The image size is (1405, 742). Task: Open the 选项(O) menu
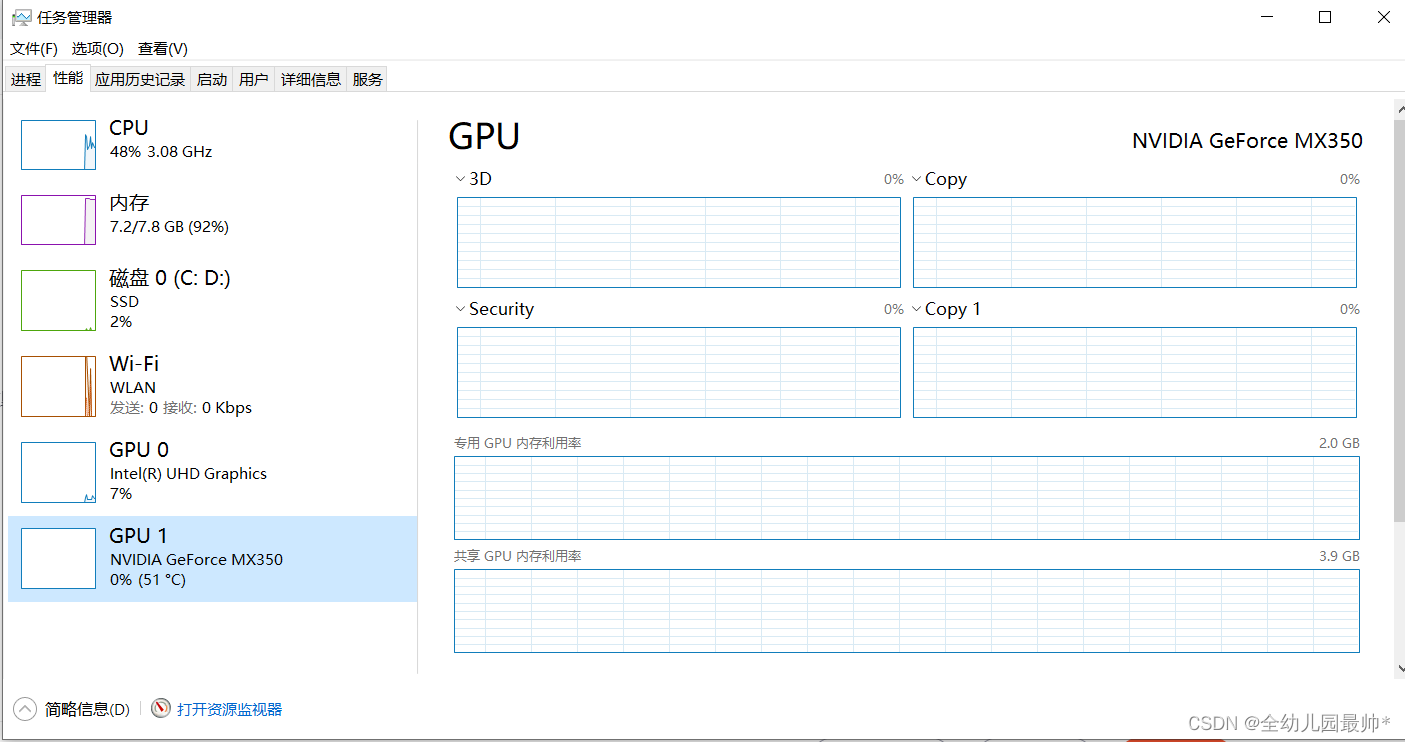(97, 48)
